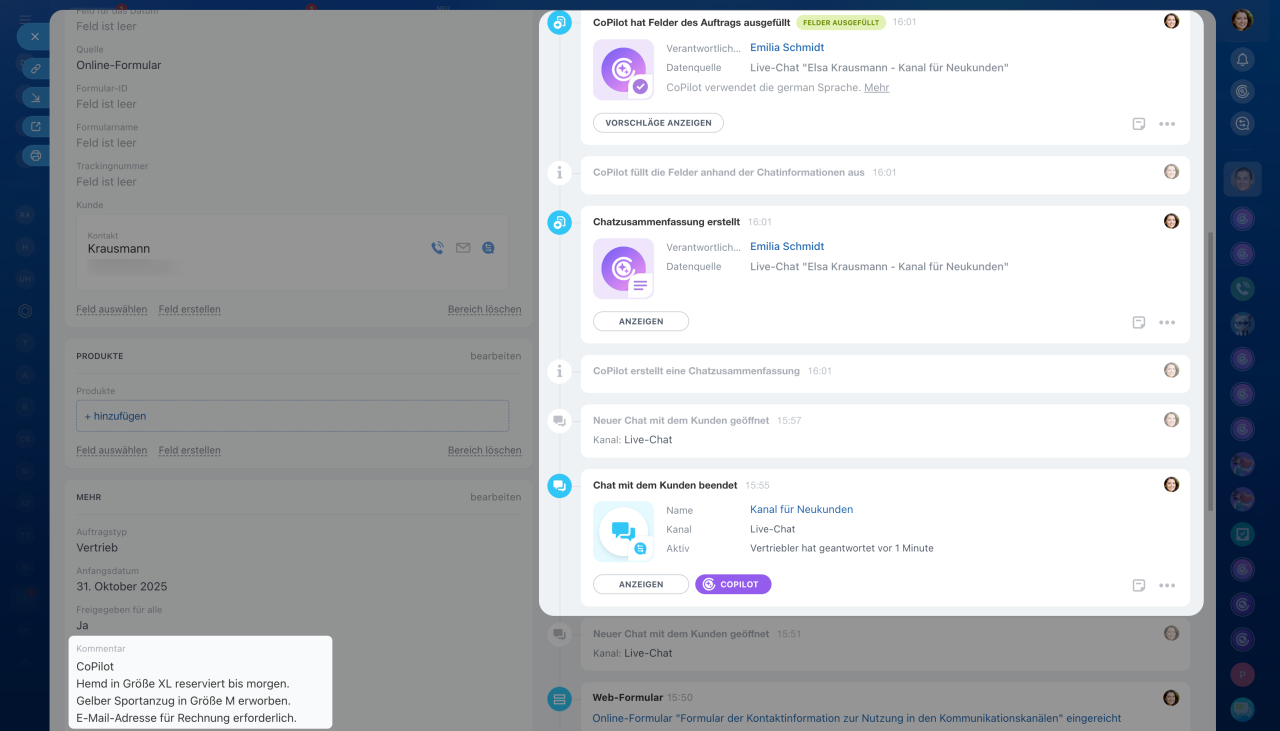
Task: Click the printer icon in left strip
Action: point(36,156)
